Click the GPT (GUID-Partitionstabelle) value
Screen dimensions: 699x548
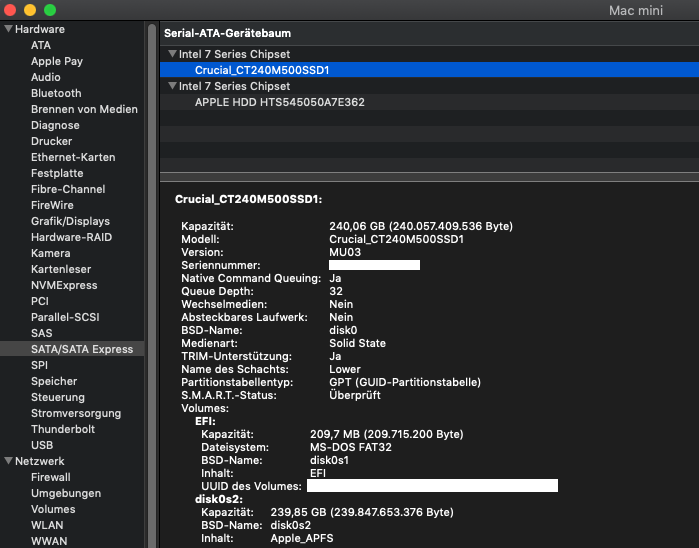[x=405, y=382]
